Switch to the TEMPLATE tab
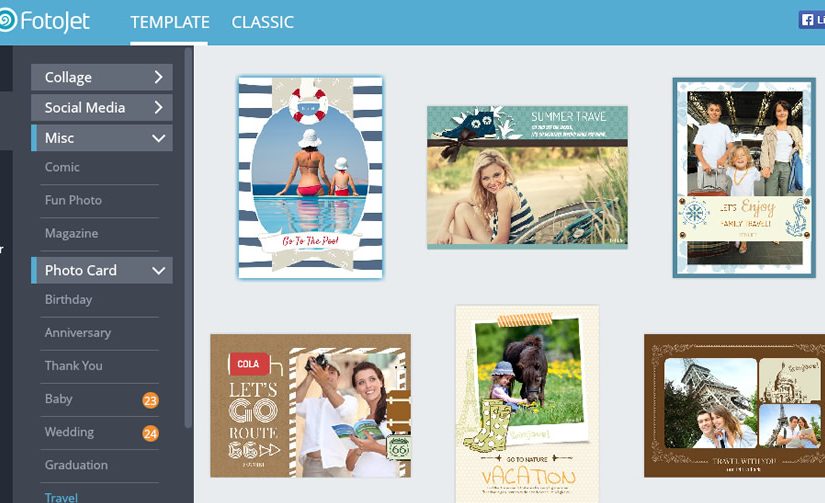The width and height of the screenshot is (825, 503). 169,22
